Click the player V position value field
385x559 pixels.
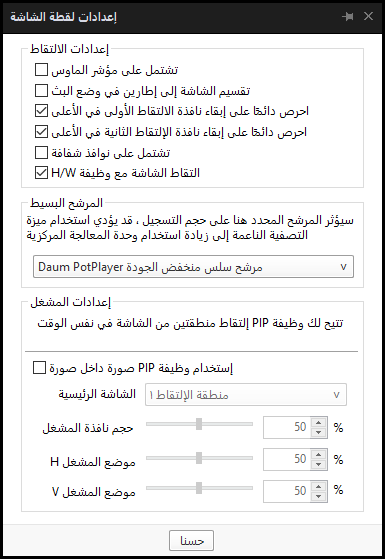click(x=287, y=491)
